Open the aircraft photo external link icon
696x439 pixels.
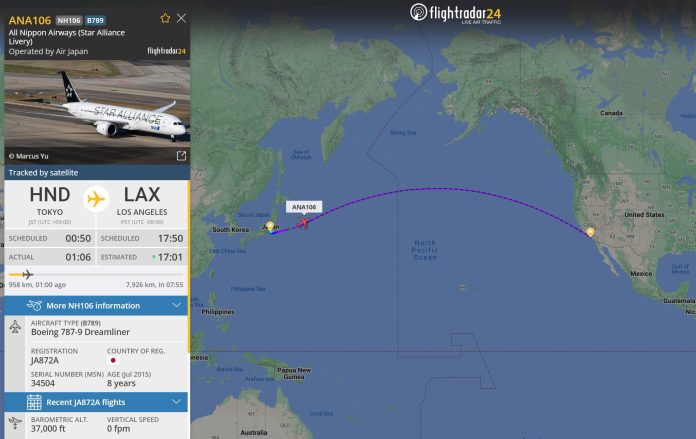click(181, 156)
